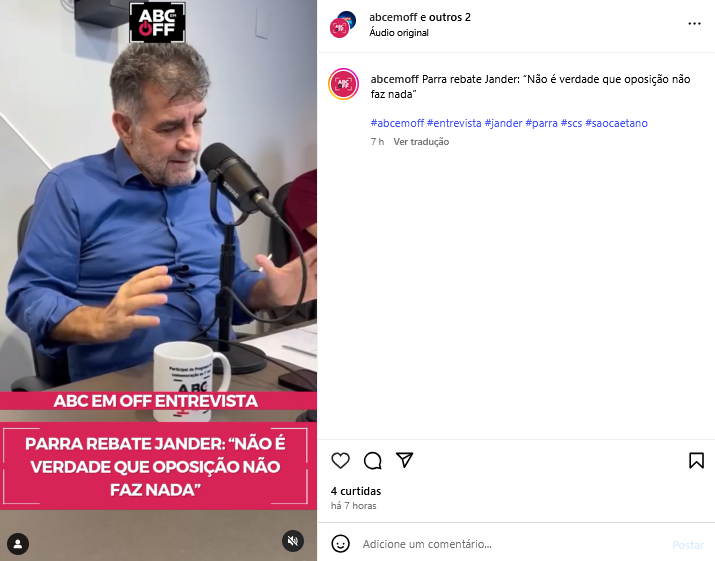Click the Postar comment button
Image resolution: width=715 pixels, height=561 pixels.
tap(688, 545)
